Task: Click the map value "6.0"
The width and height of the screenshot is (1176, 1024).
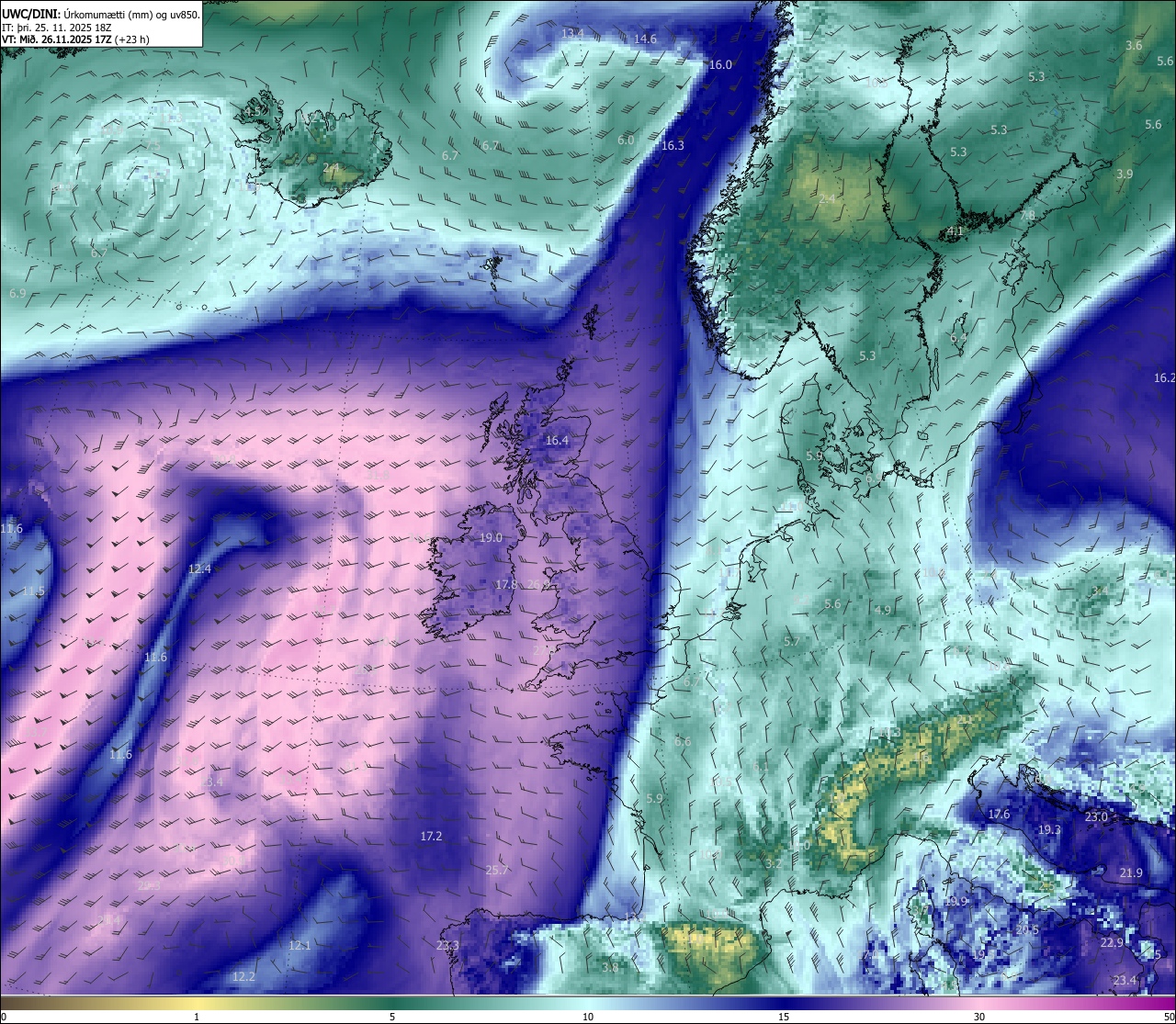Action: click(x=626, y=141)
